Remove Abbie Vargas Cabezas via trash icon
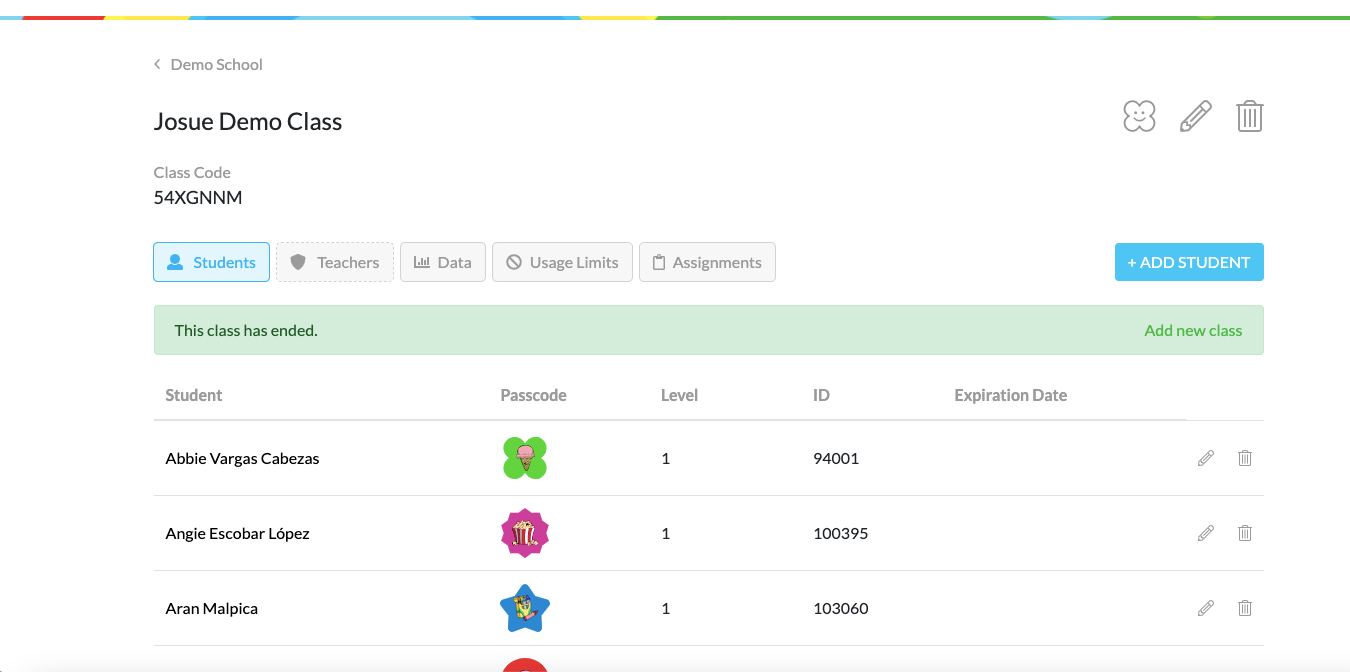 pos(1245,458)
